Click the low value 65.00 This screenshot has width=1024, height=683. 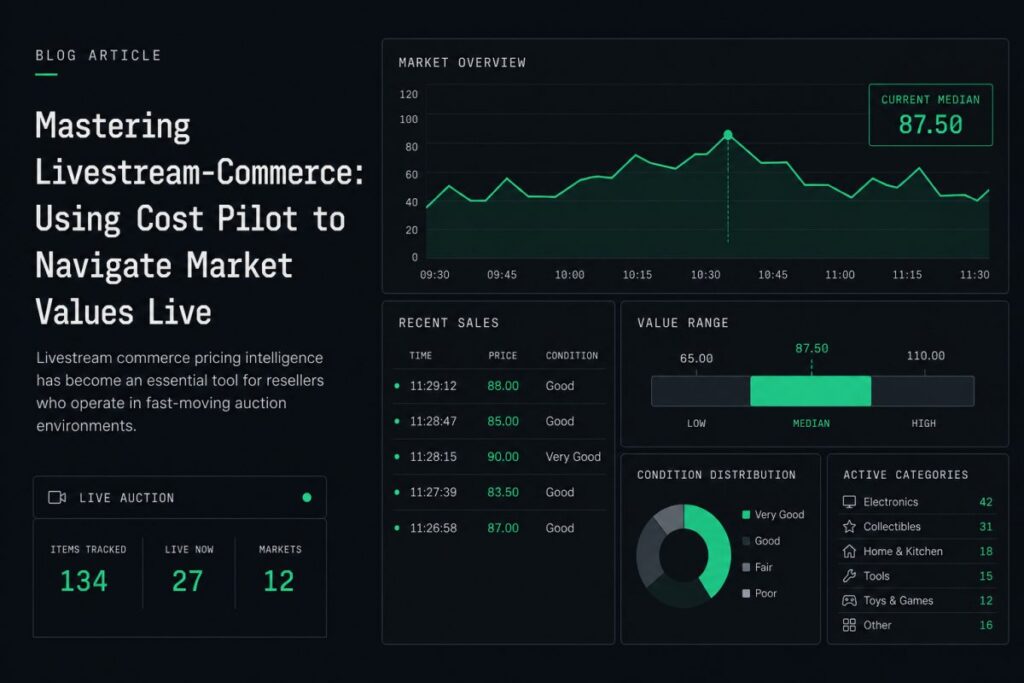pos(696,358)
